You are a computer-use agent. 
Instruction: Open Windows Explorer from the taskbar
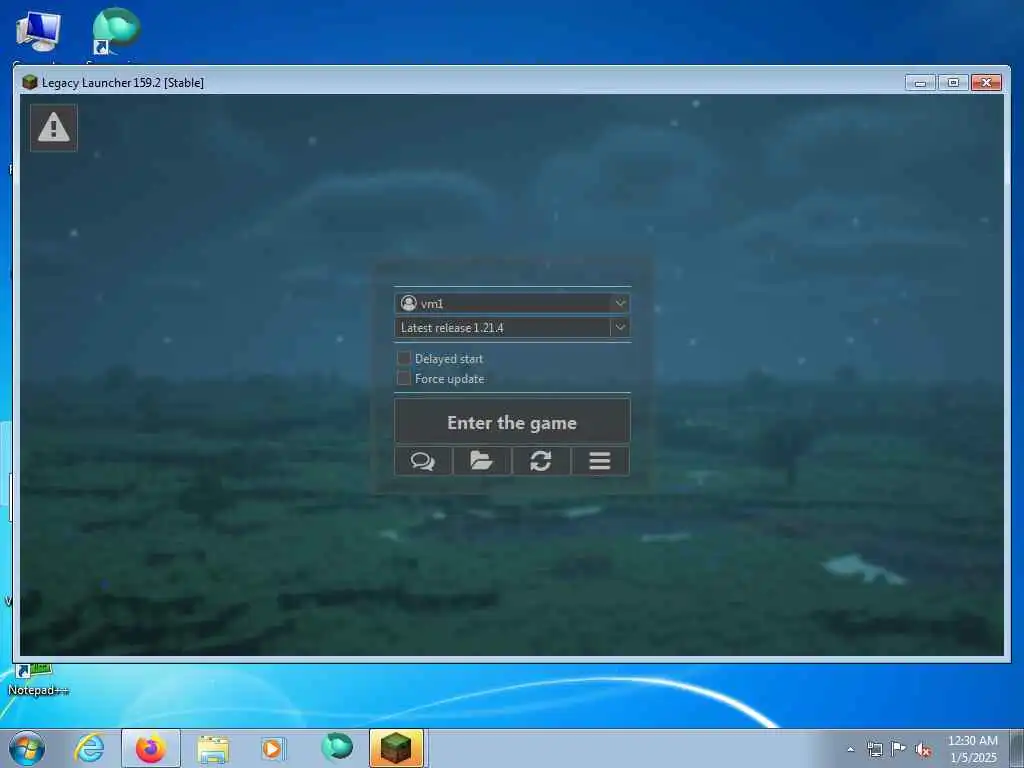pyautogui.click(x=213, y=748)
